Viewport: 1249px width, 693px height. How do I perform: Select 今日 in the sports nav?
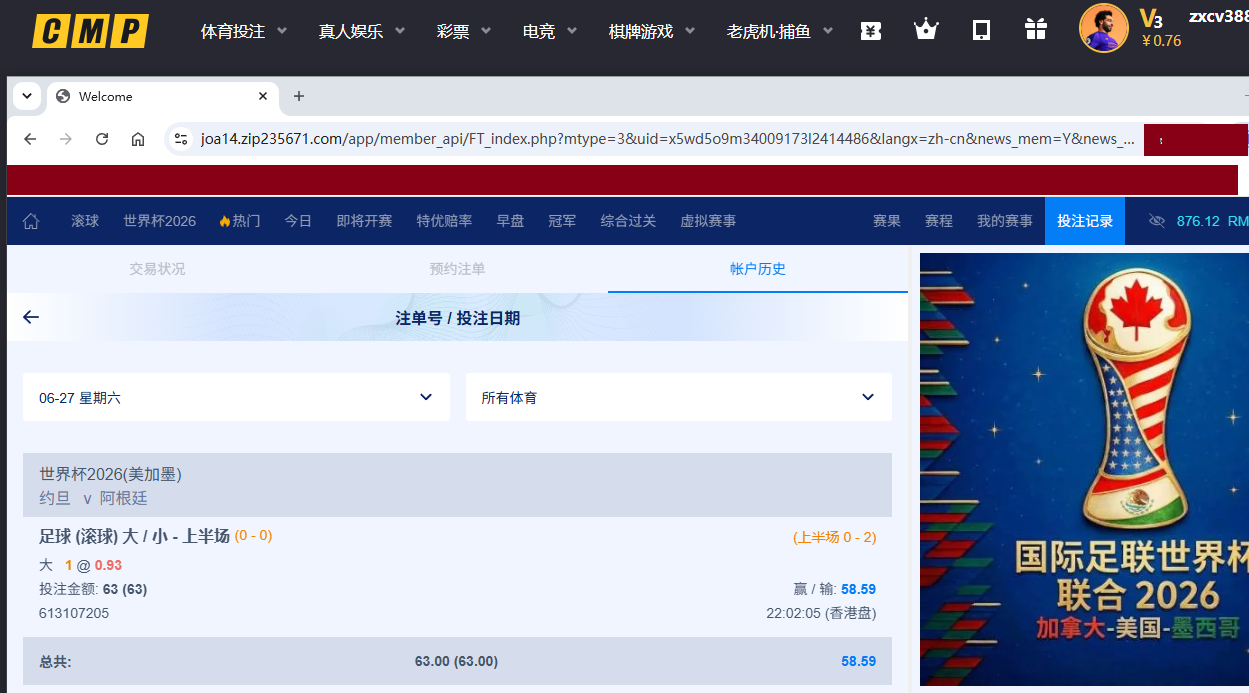[x=298, y=221]
